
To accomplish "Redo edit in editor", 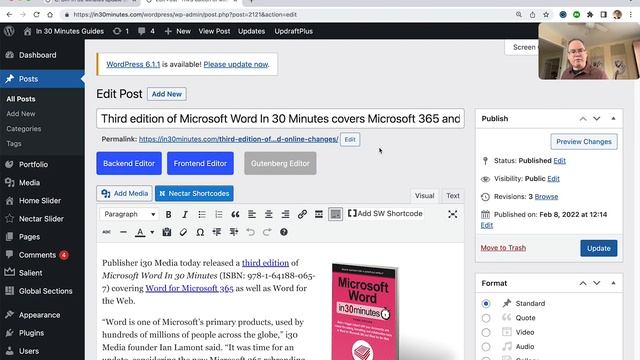I will click(x=267, y=232).
